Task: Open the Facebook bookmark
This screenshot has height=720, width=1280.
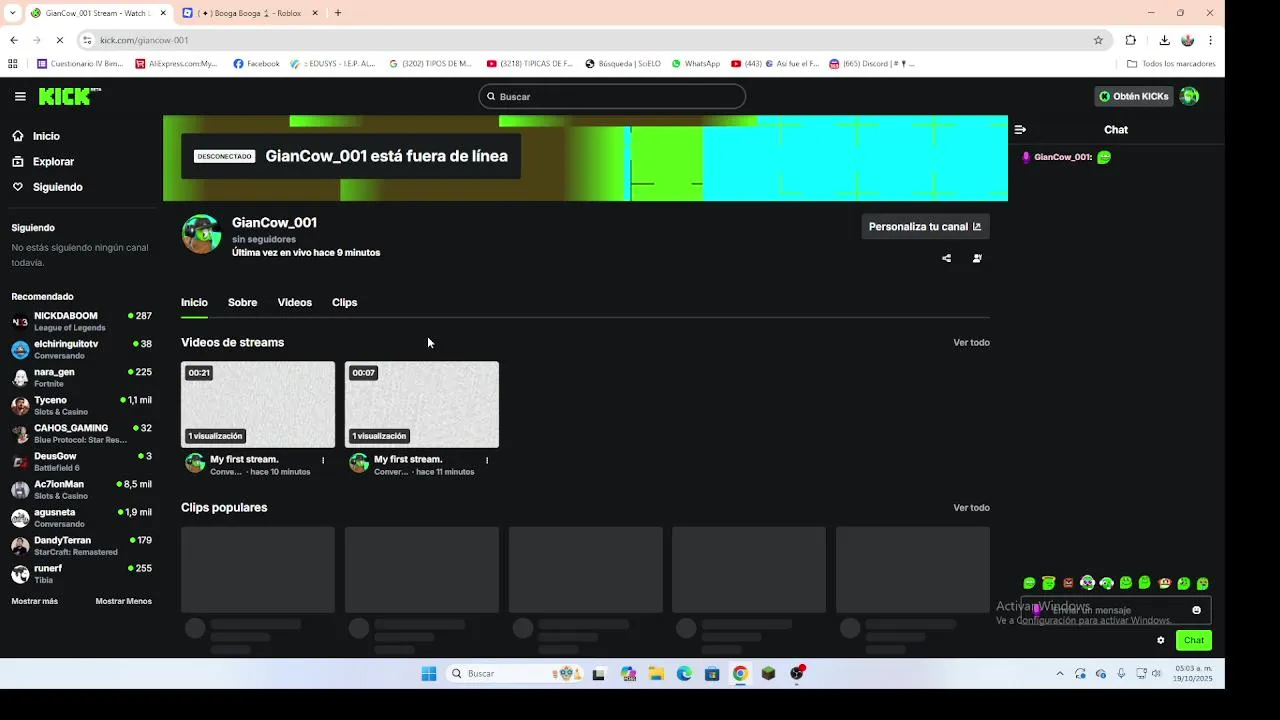Action: tap(256, 64)
